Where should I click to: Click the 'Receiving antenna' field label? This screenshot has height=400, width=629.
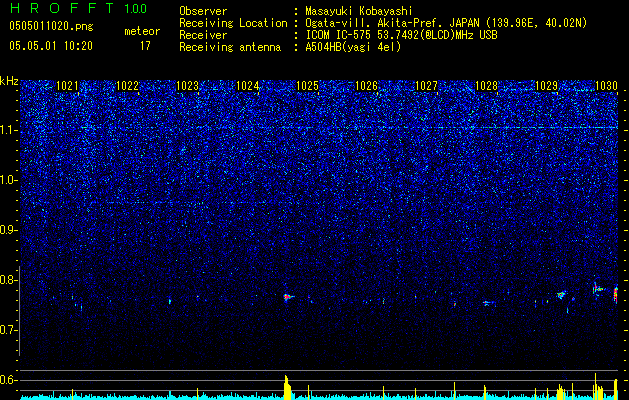[x=230, y=47]
